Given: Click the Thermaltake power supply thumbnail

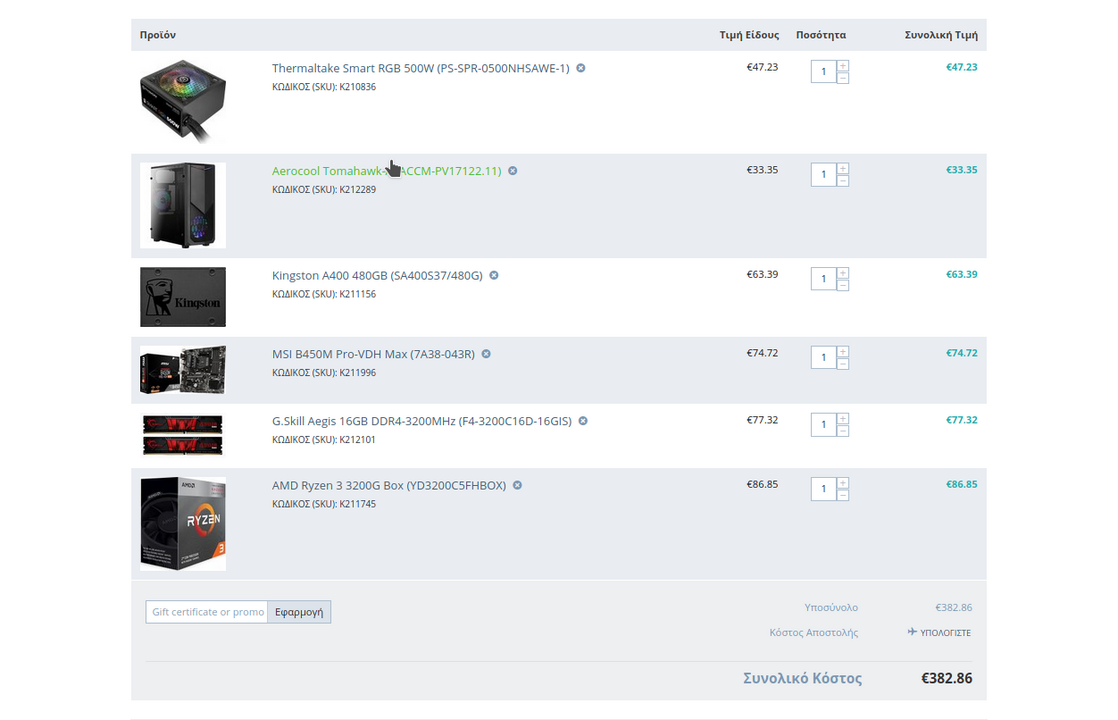Looking at the screenshot, I should pos(183,101).
